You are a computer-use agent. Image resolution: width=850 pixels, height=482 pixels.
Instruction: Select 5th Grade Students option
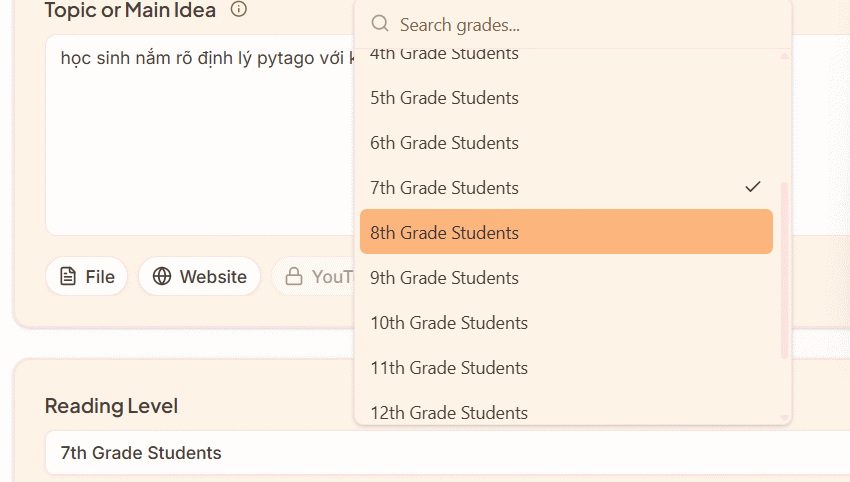pos(444,98)
